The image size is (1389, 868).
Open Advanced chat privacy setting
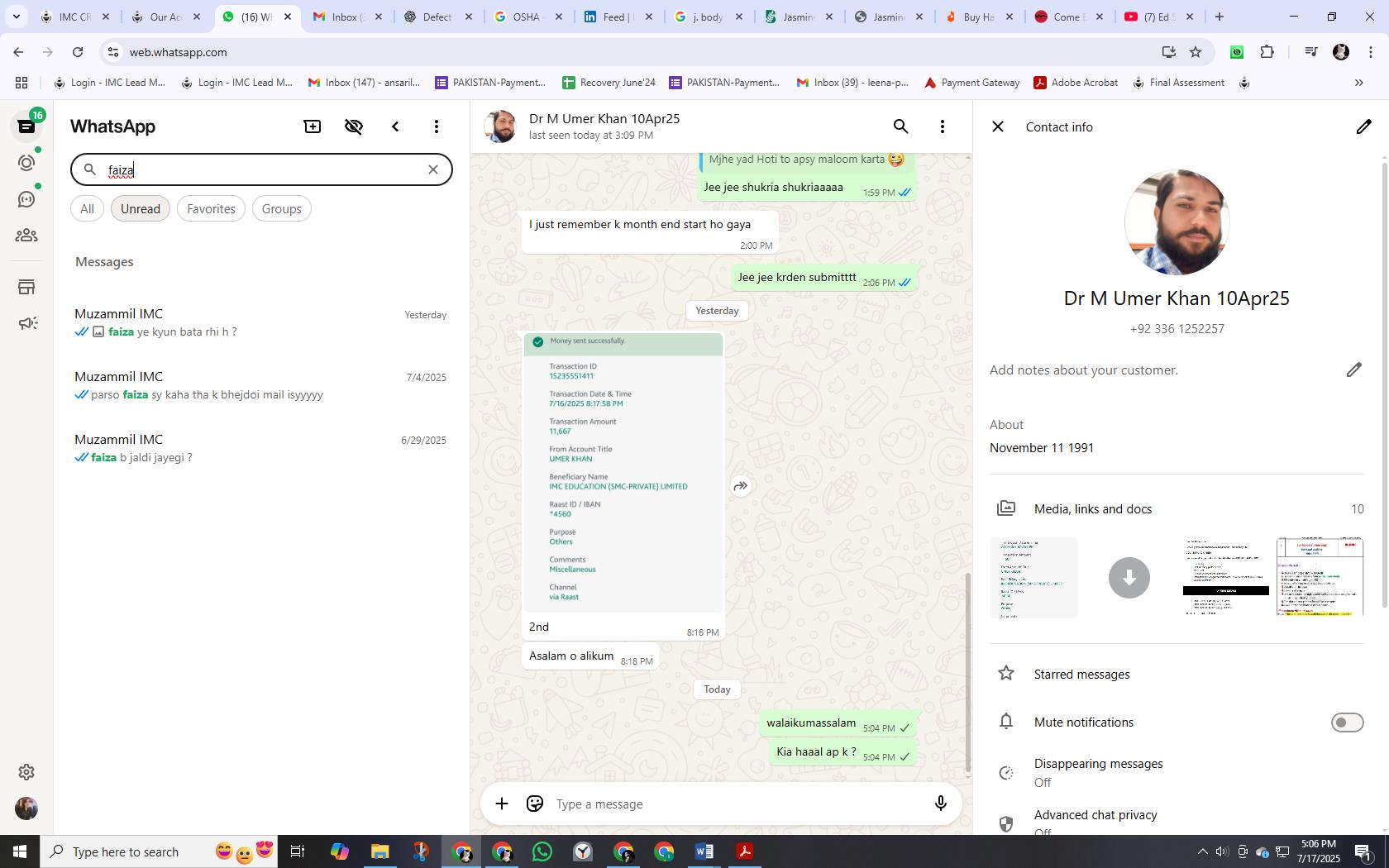(x=1177, y=821)
